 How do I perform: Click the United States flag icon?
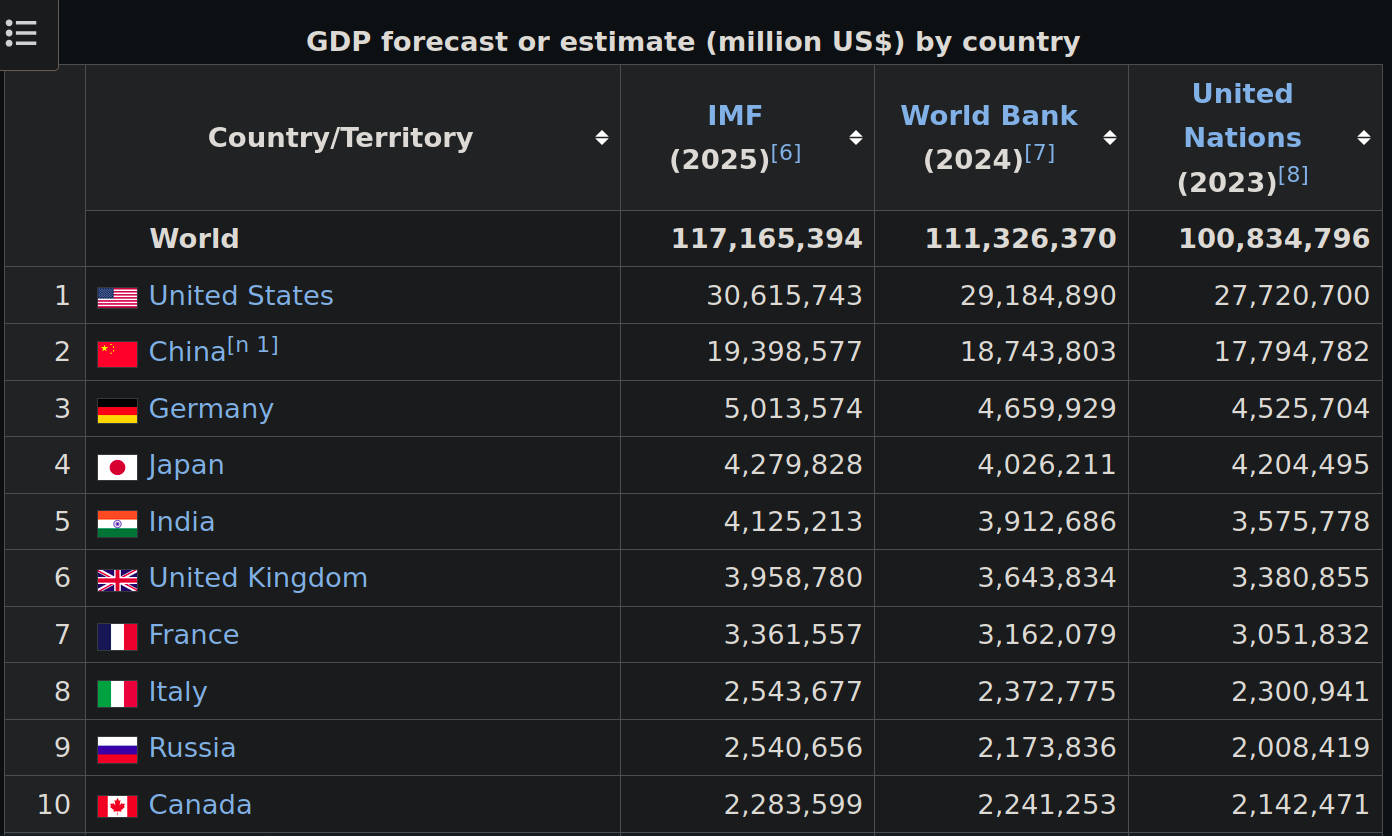click(x=117, y=297)
